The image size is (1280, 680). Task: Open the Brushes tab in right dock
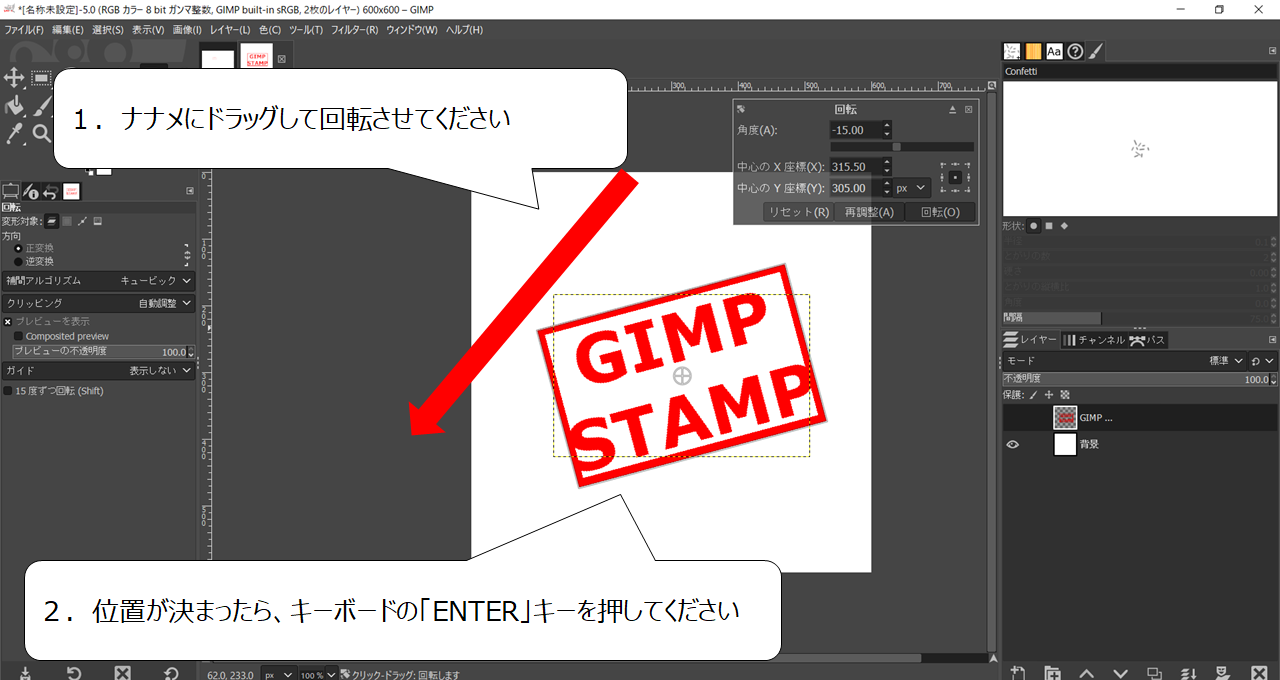pos(1012,51)
